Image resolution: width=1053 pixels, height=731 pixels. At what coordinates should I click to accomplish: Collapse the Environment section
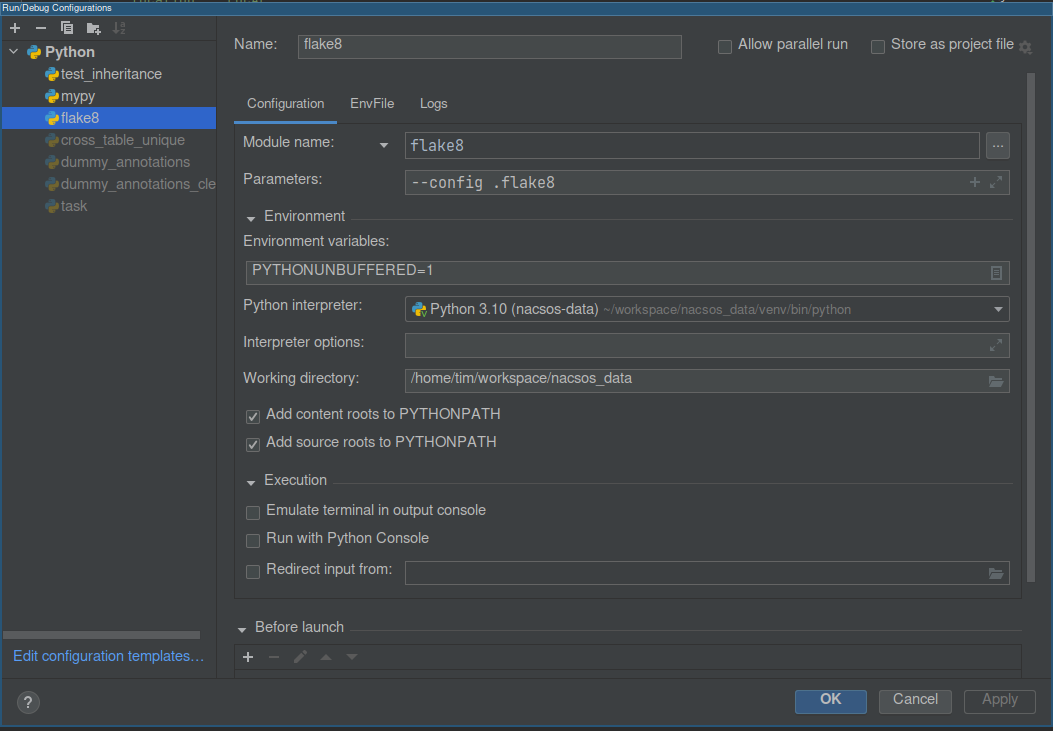[x=251, y=217]
